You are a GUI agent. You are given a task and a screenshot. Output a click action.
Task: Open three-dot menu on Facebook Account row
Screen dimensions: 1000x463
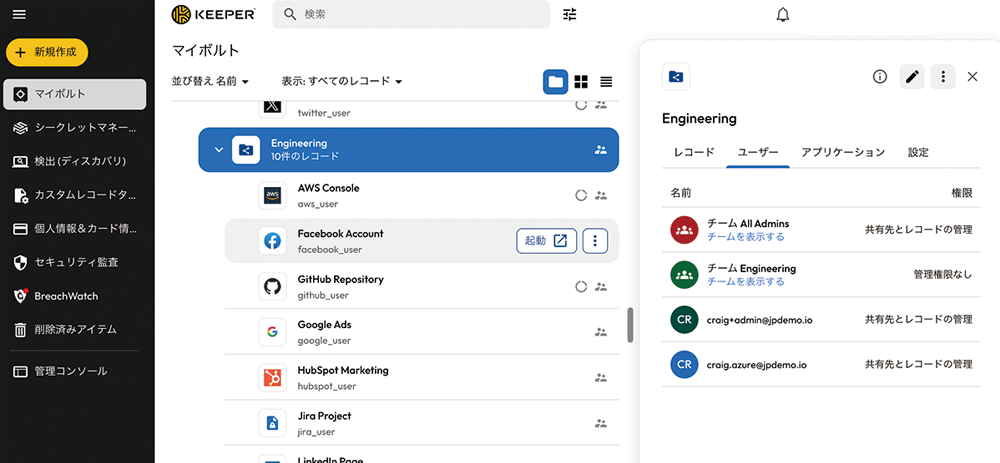[595, 241]
